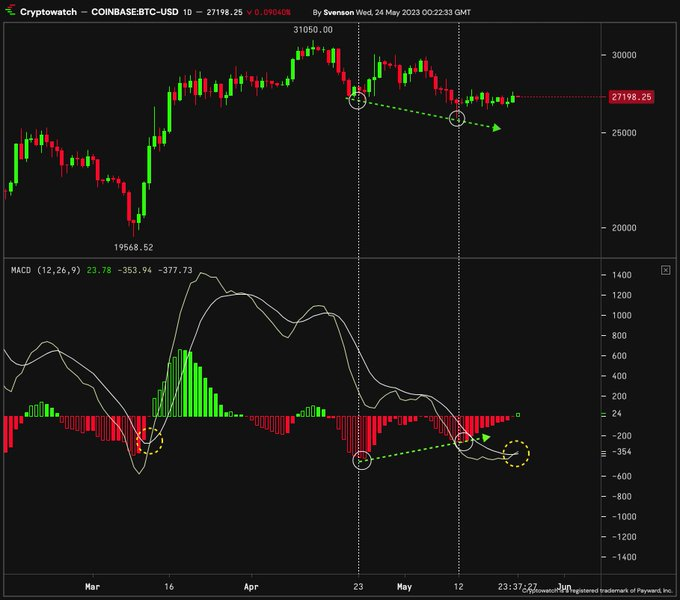The width and height of the screenshot is (680, 600).
Task: Close the MACD indicator panel
Action: (x=665, y=271)
